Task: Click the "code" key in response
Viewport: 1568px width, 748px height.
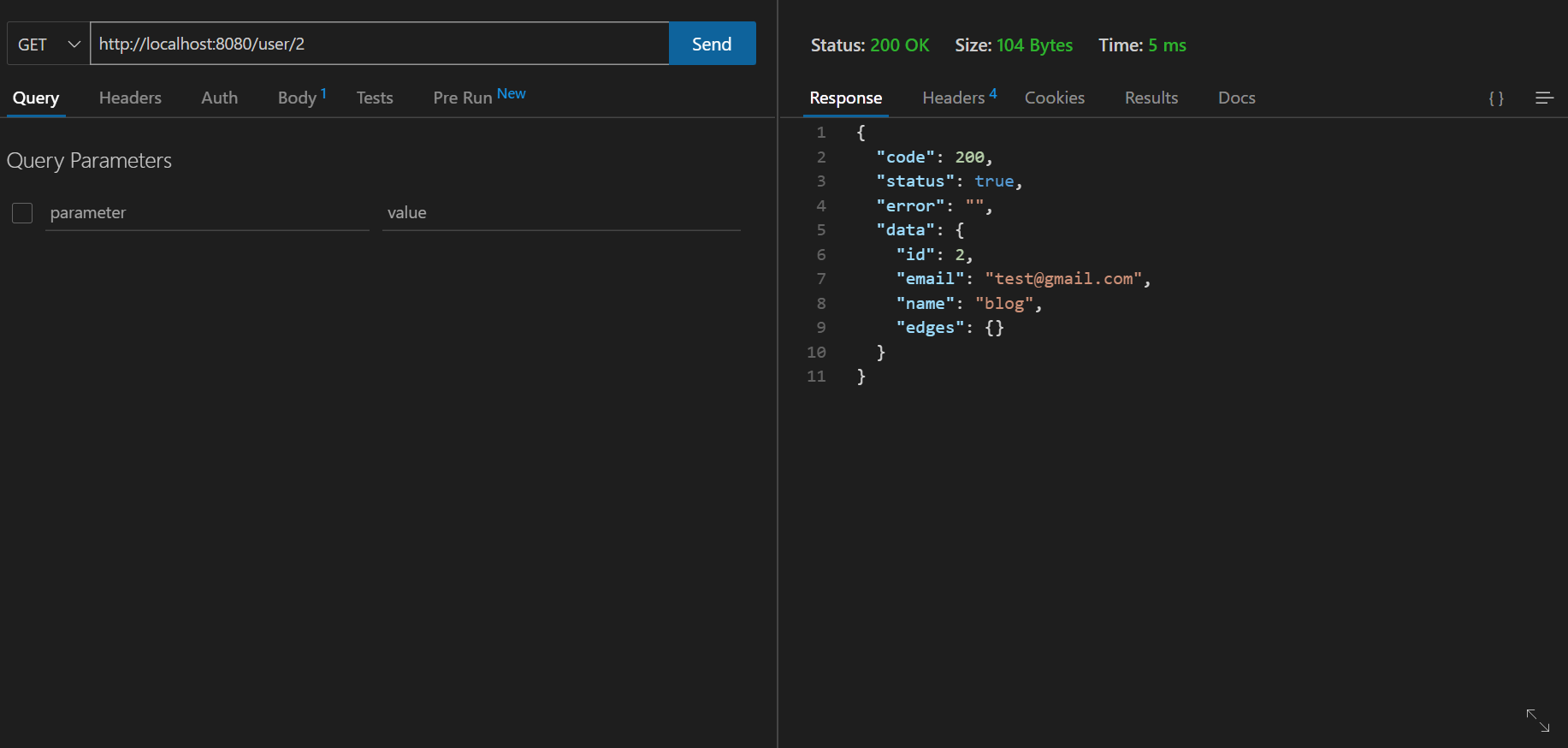Action: coord(906,157)
